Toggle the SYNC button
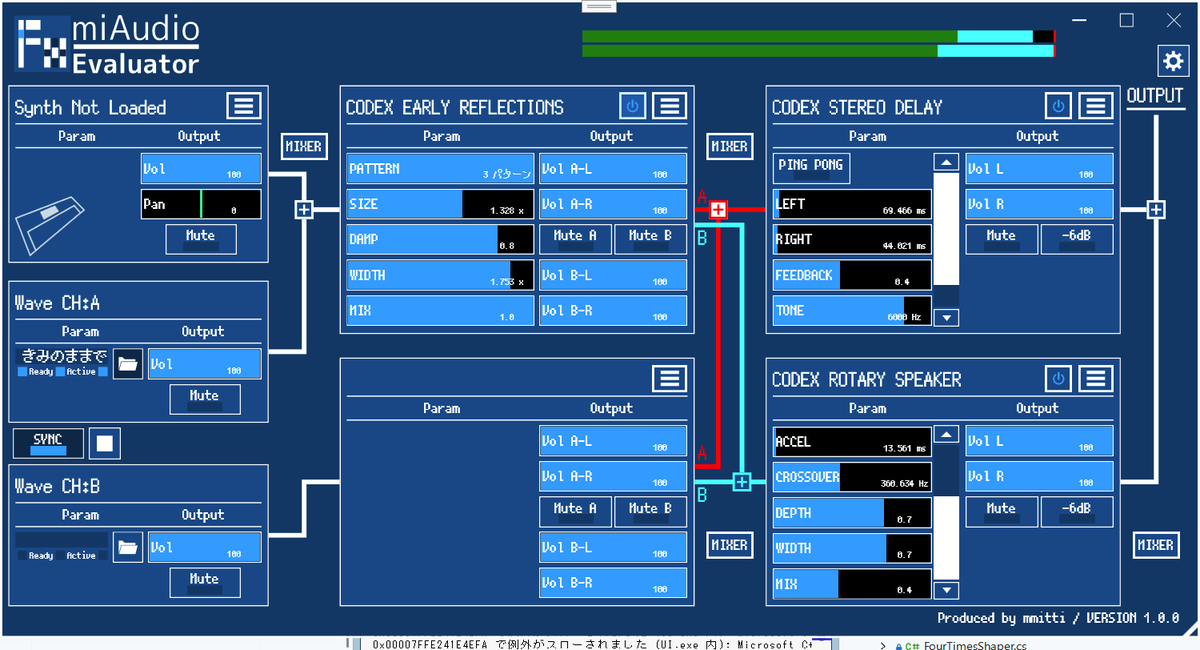The height and width of the screenshot is (650, 1200). tap(47, 442)
